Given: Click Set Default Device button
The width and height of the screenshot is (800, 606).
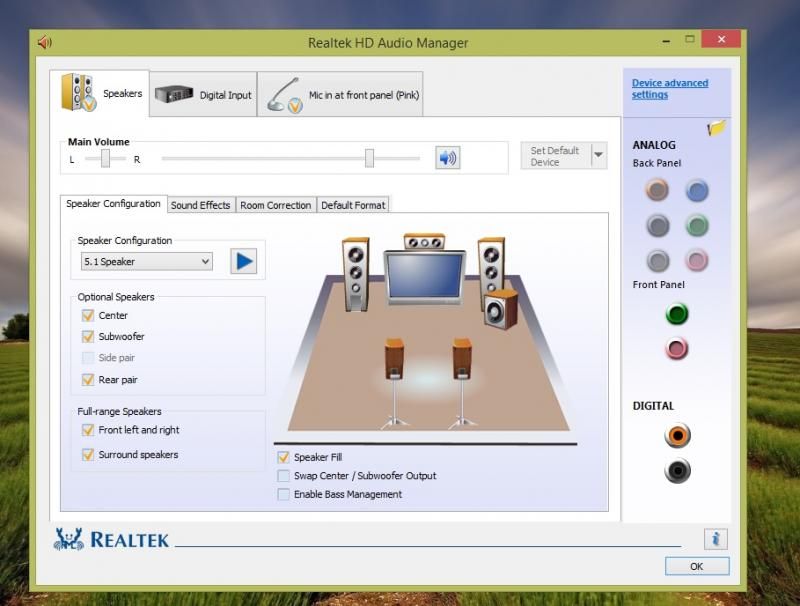Looking at the screenshot, I should [556, 156].
